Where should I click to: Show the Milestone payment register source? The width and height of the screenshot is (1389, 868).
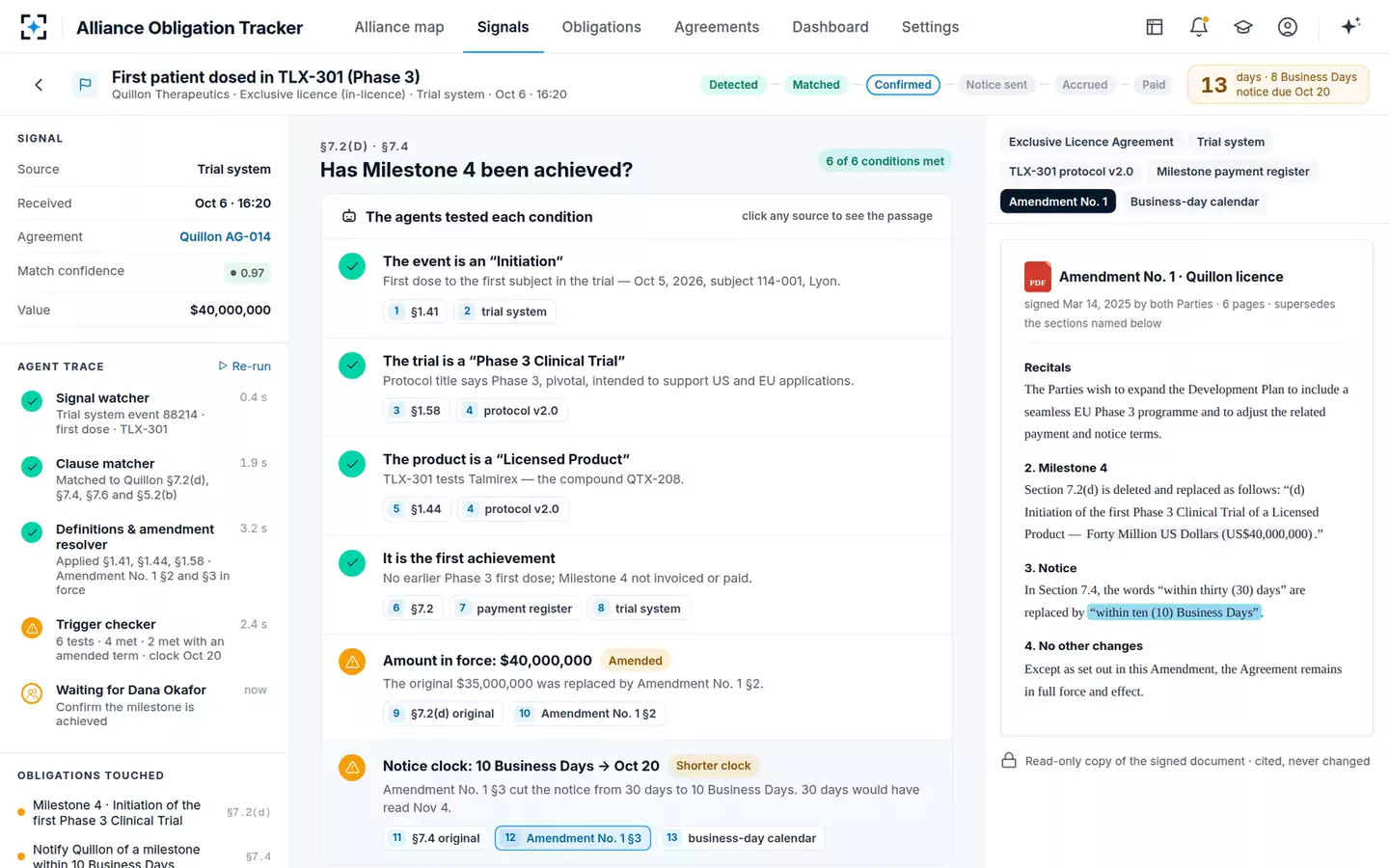[1233, 172]
